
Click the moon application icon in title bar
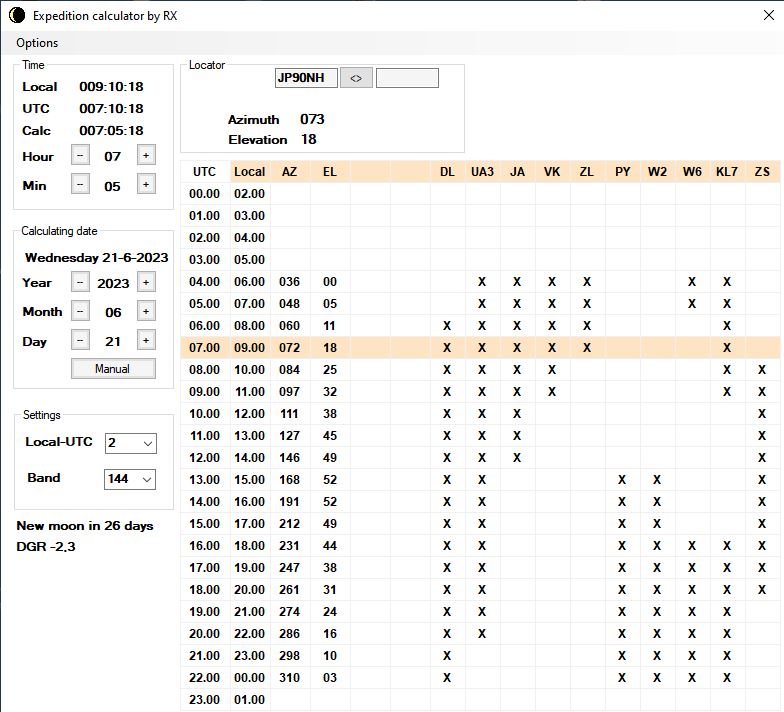coord(17,16)
